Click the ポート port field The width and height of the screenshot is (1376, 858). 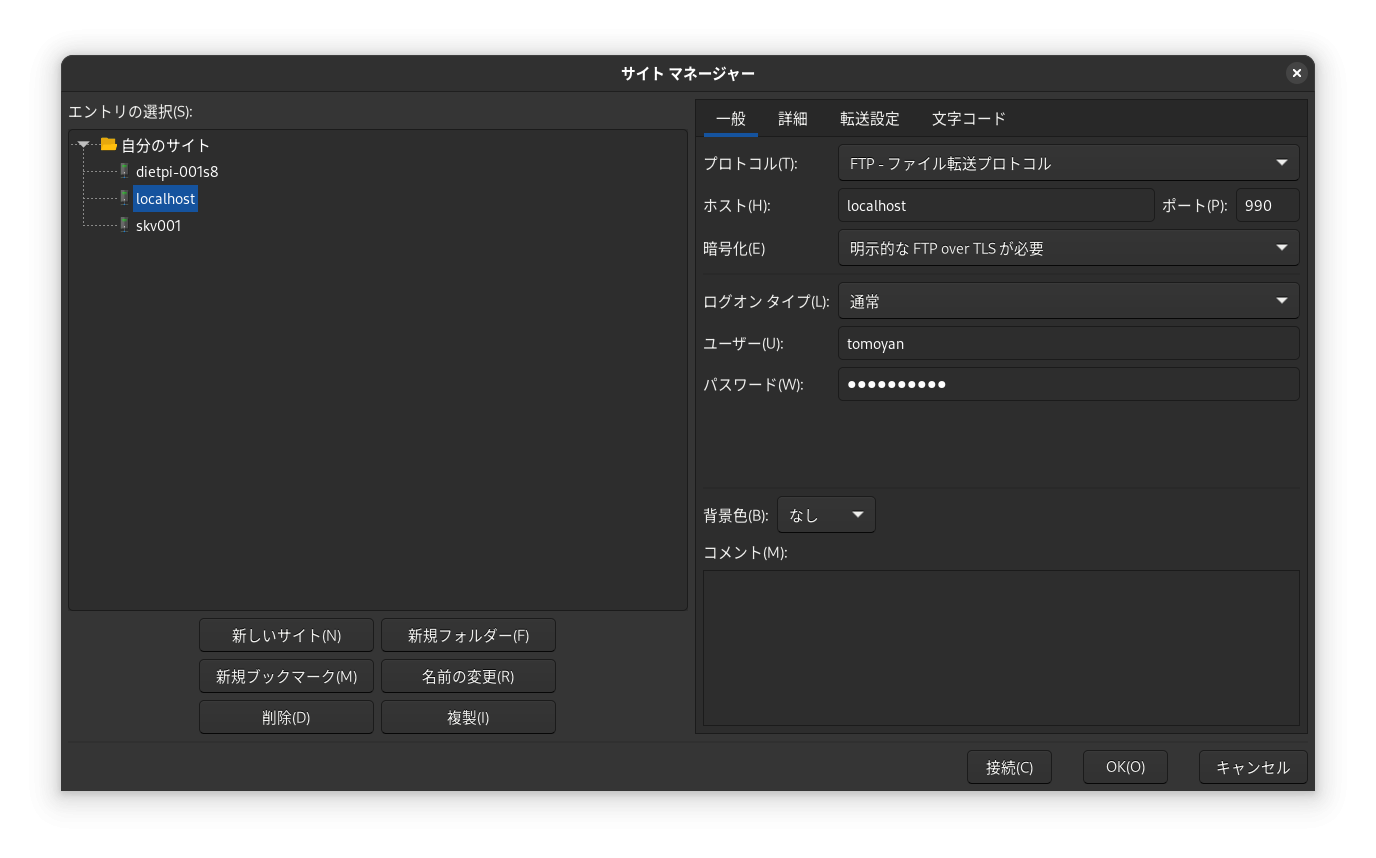click(1267, 205)
